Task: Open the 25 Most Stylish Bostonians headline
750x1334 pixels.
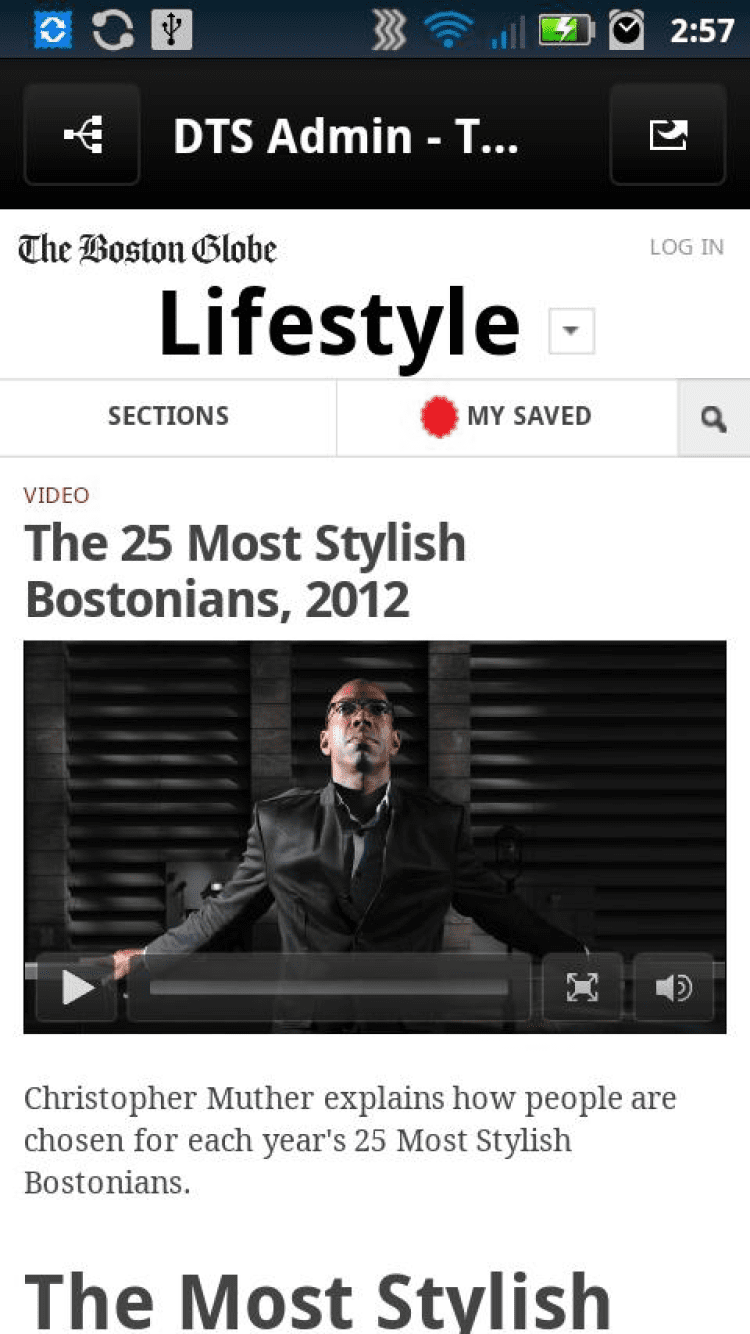Action: click(x=245, y=571)
